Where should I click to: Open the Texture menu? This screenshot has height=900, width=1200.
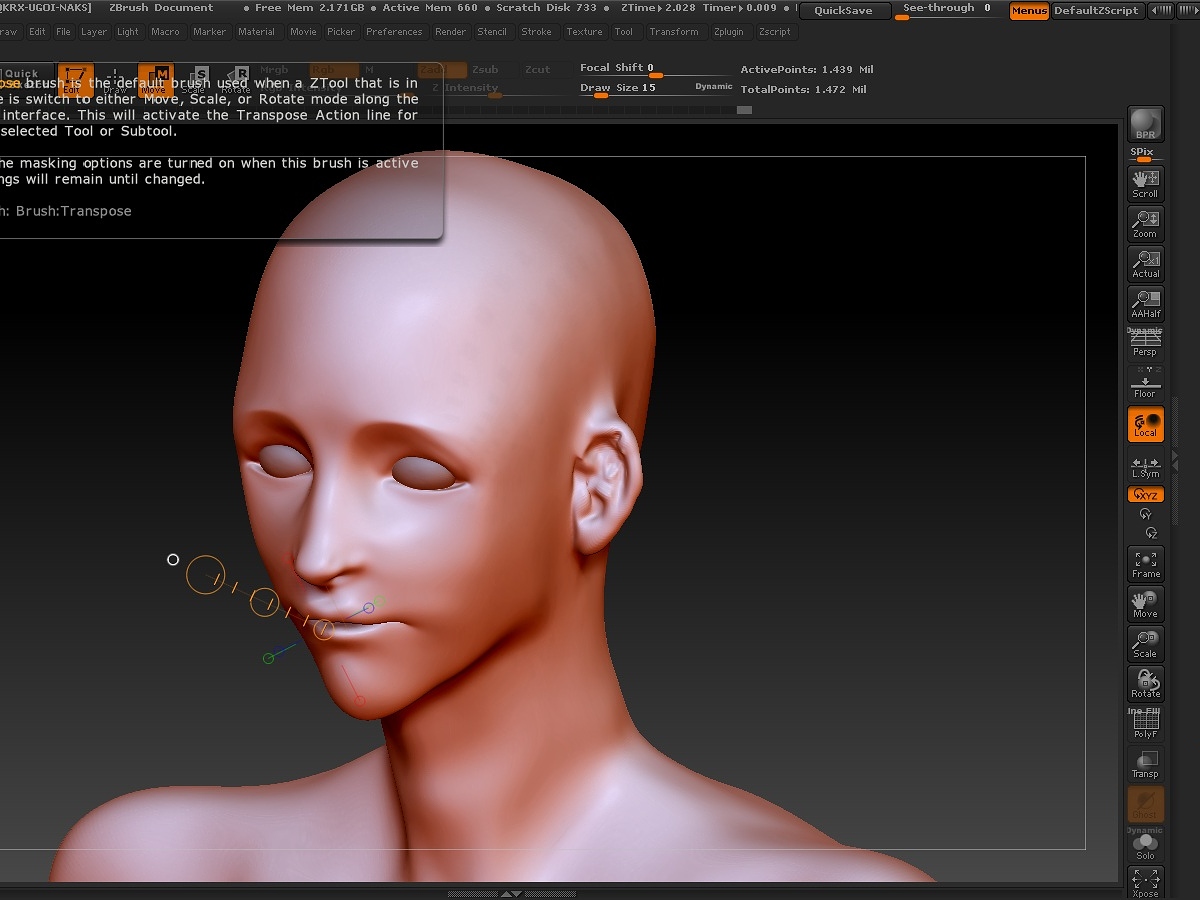584,32
